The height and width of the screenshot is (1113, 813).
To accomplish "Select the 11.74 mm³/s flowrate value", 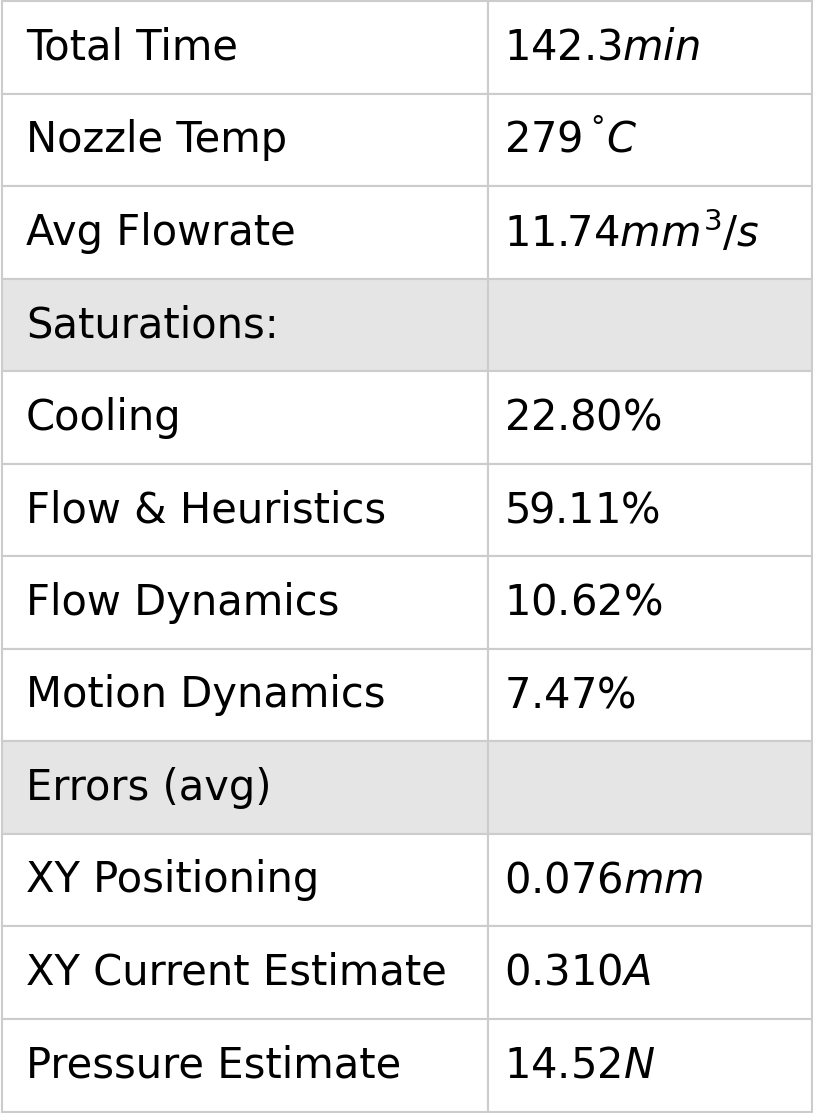I will tap(631, 233).
